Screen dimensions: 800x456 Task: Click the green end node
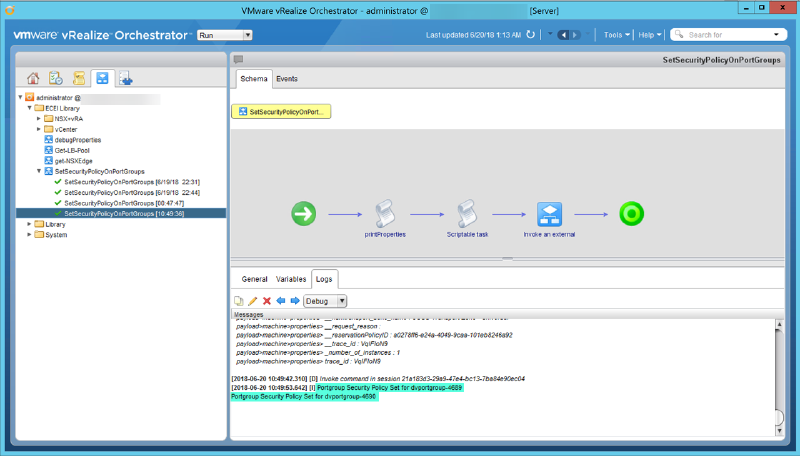coord(631,214)
